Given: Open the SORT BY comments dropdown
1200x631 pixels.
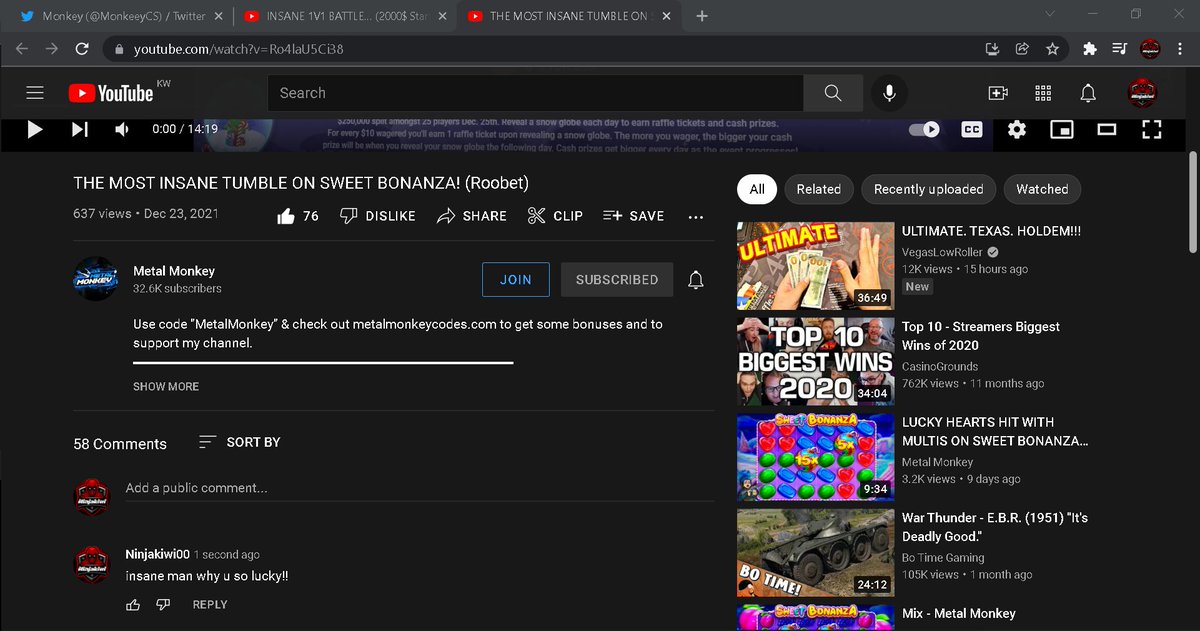Looking at the screenshot, I should pyautogui.click(x=240, y=442).
